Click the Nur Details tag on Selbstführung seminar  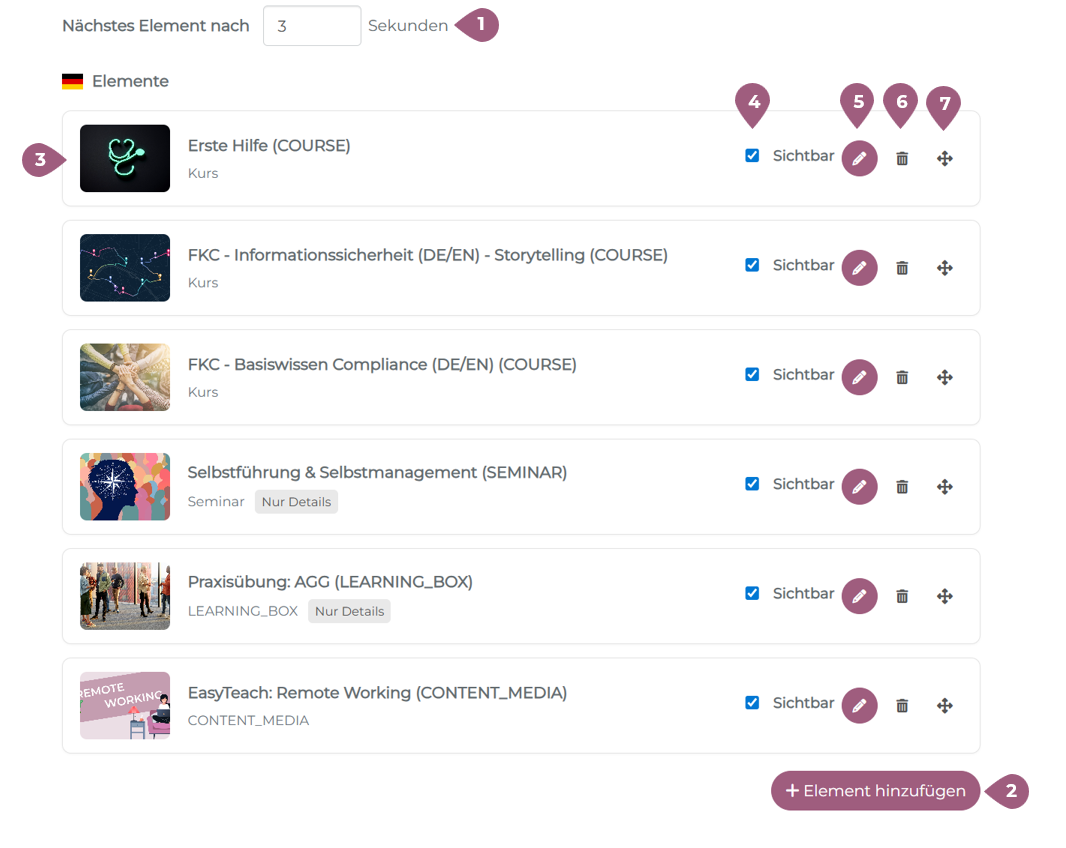(296, 502)
